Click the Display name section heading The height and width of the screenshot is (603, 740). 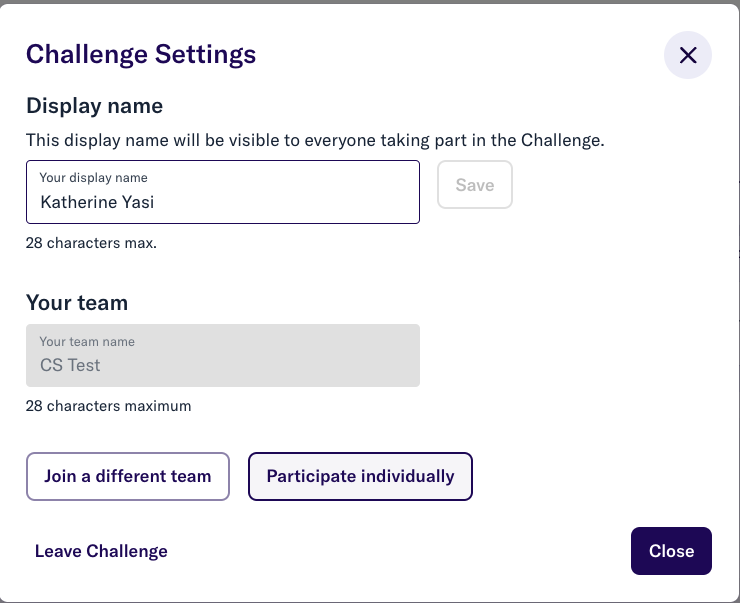(94, 106)
